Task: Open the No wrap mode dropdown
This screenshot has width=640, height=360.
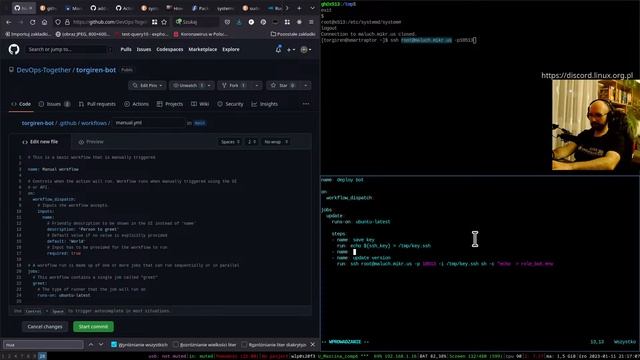Action: (276, 142)
